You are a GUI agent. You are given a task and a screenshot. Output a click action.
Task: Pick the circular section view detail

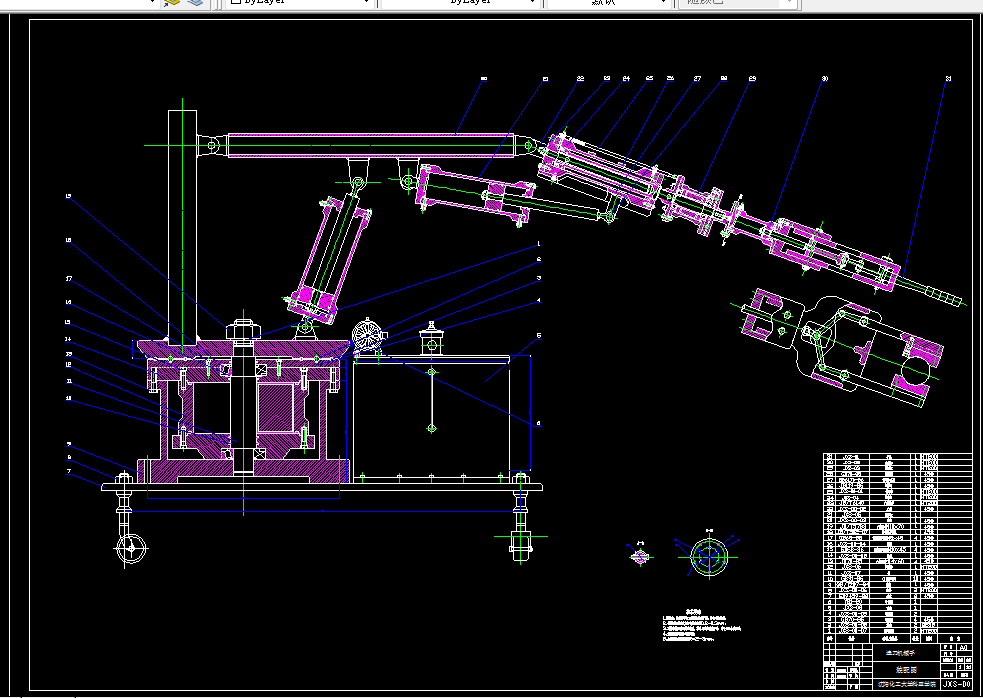709,556
